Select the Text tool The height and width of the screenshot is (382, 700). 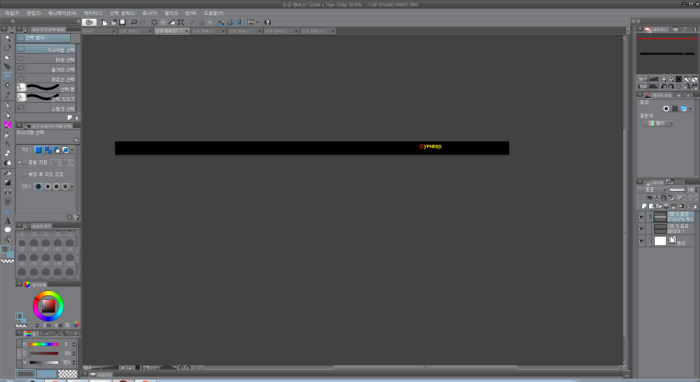click(x=8, y=221)
